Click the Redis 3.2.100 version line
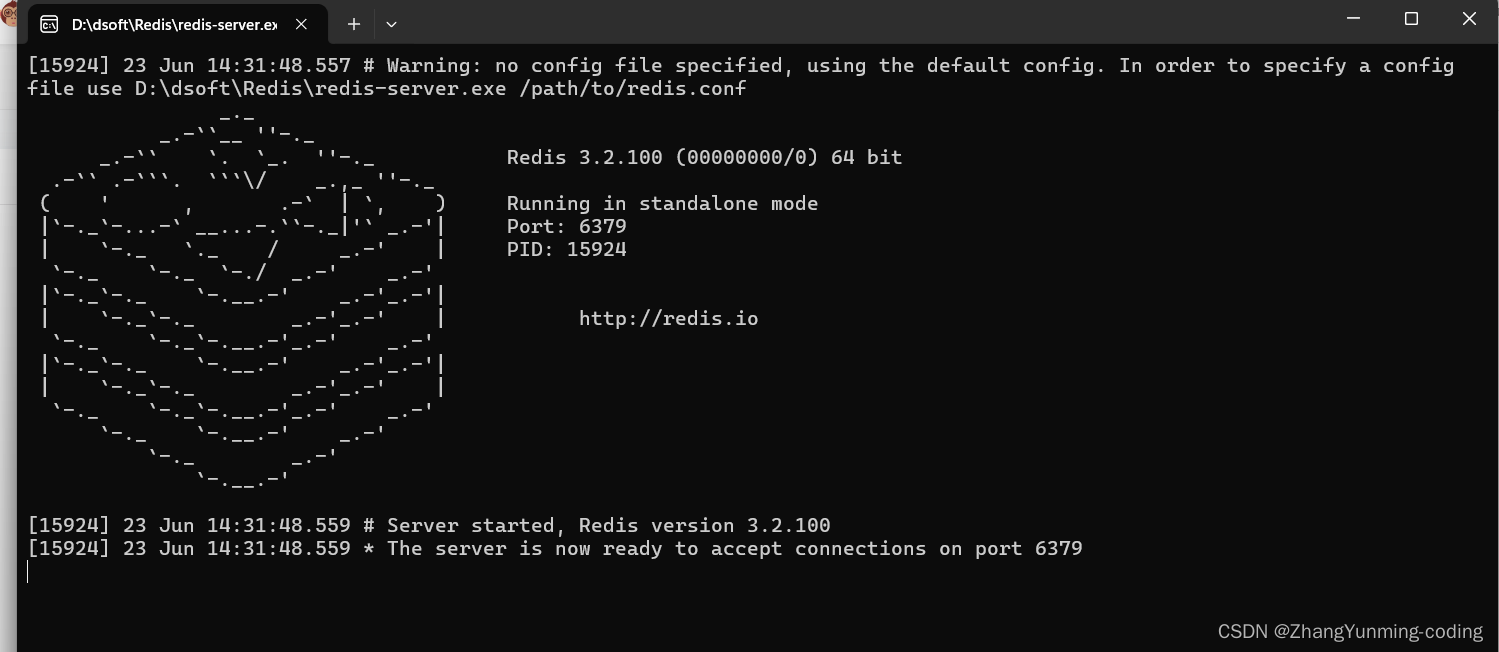This screenshot has width=1499, height=652. 704,157
